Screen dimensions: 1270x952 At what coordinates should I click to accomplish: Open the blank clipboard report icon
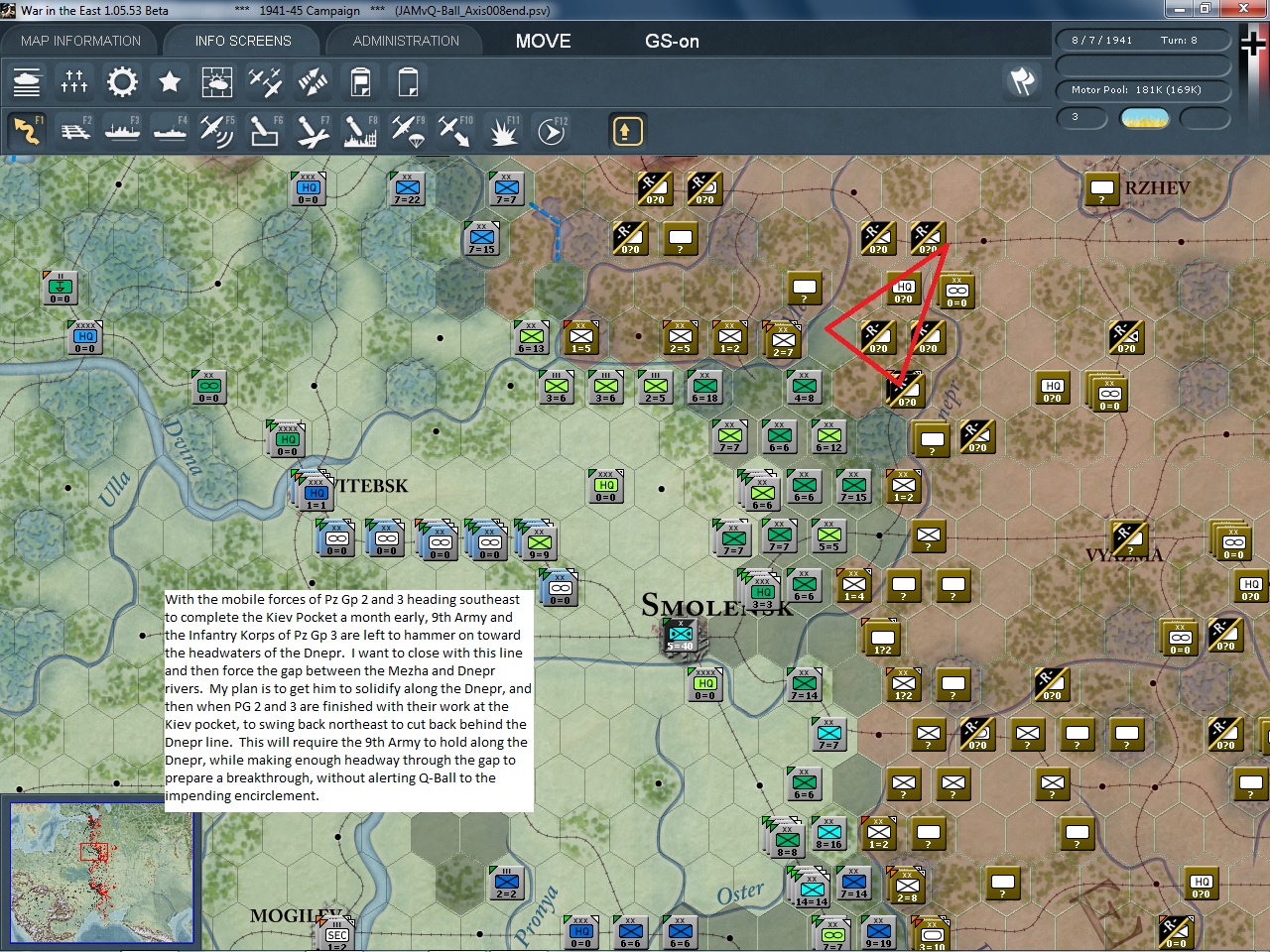point(408,81)
